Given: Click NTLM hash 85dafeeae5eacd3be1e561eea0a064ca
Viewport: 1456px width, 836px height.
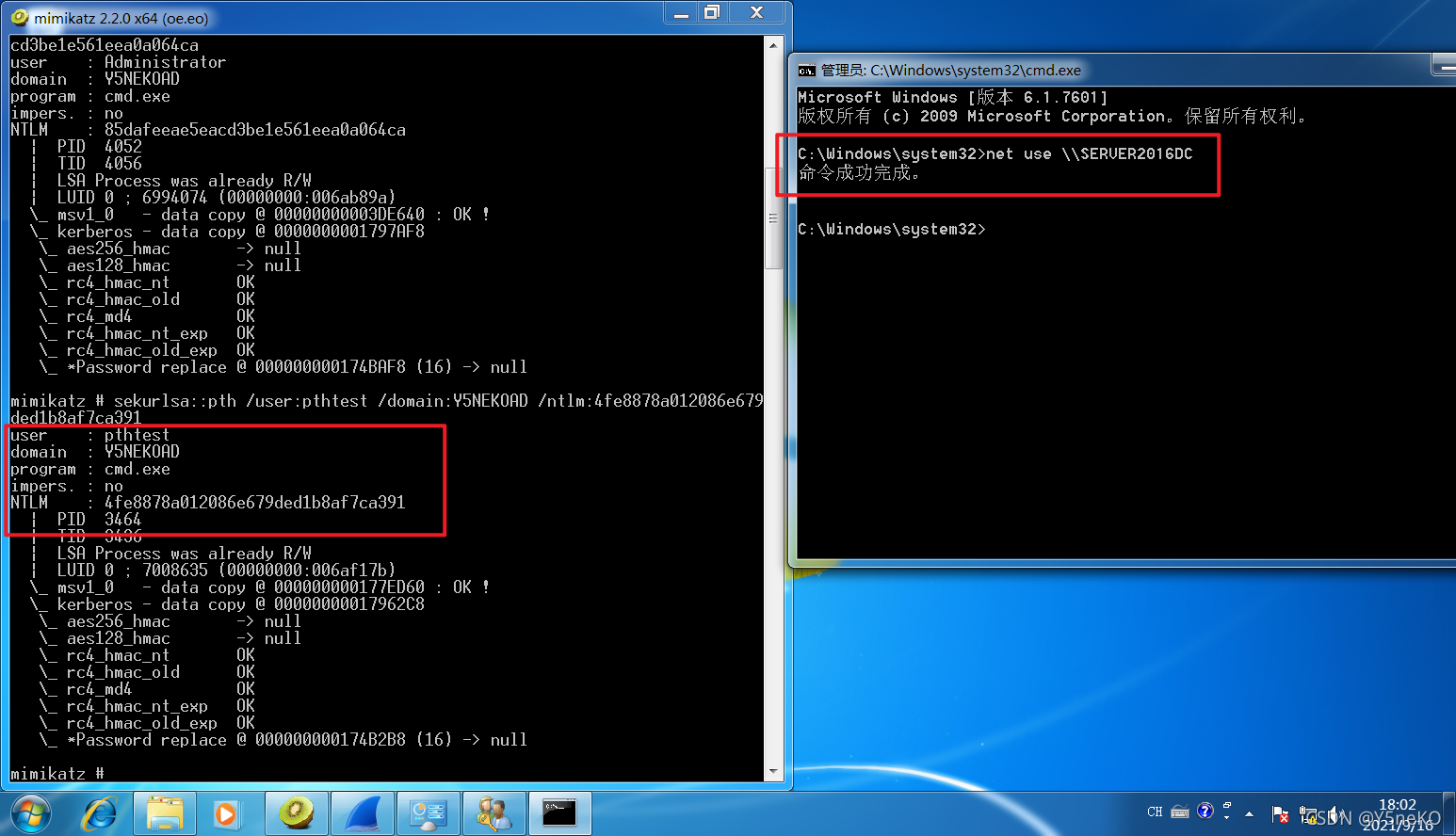Looking at the screenshot, I should (x=255, y=130).
